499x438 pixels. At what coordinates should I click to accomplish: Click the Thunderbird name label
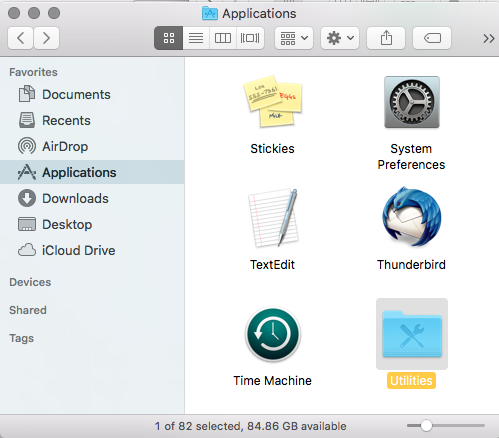pyautogui.click(x=411, y=265)
